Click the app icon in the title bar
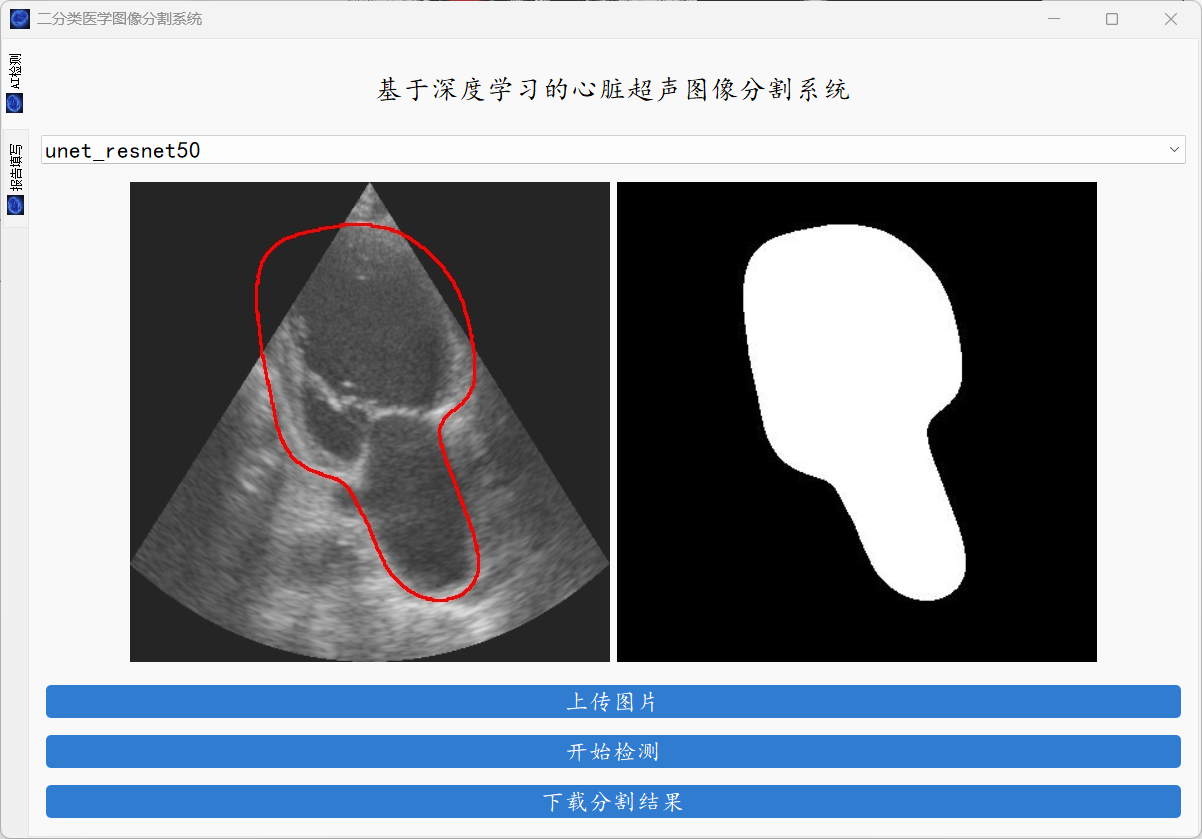This screenshot has height=839, width=1202. pos(20,19)
